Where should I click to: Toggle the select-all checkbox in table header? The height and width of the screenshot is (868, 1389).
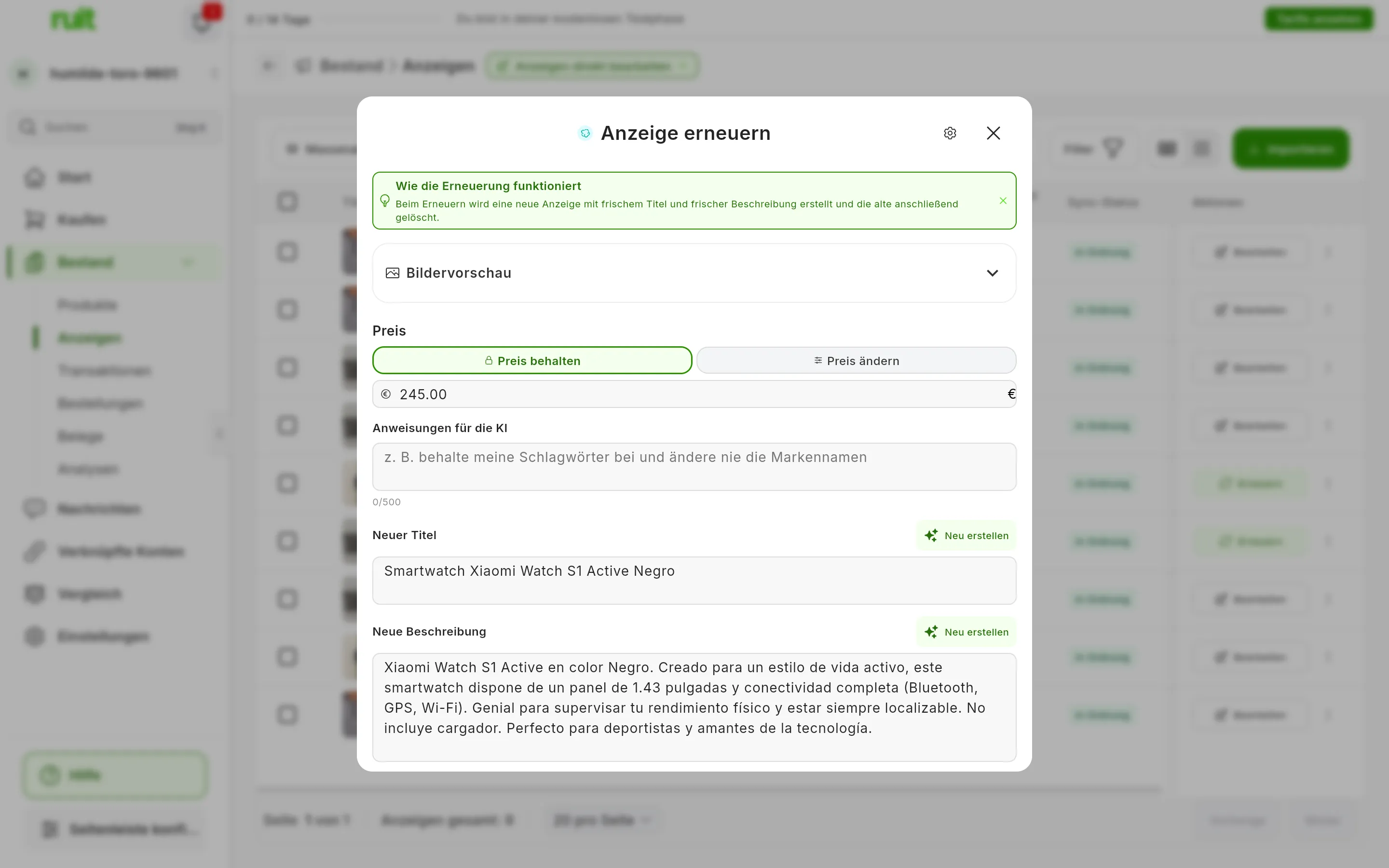pos(287,202)
